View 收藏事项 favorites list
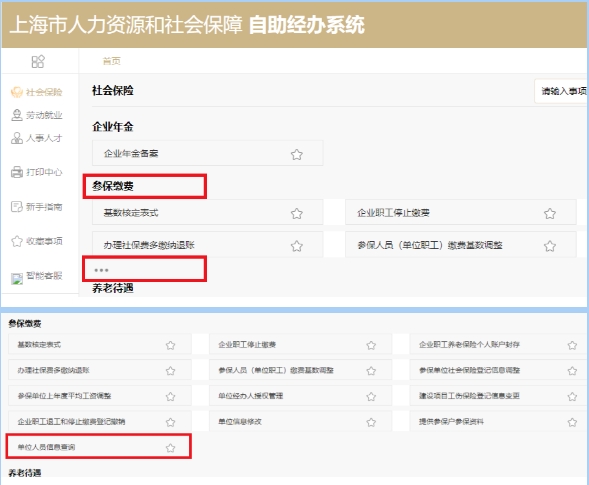The width and height of the screenshot is (589, 485). pos(37,241)
